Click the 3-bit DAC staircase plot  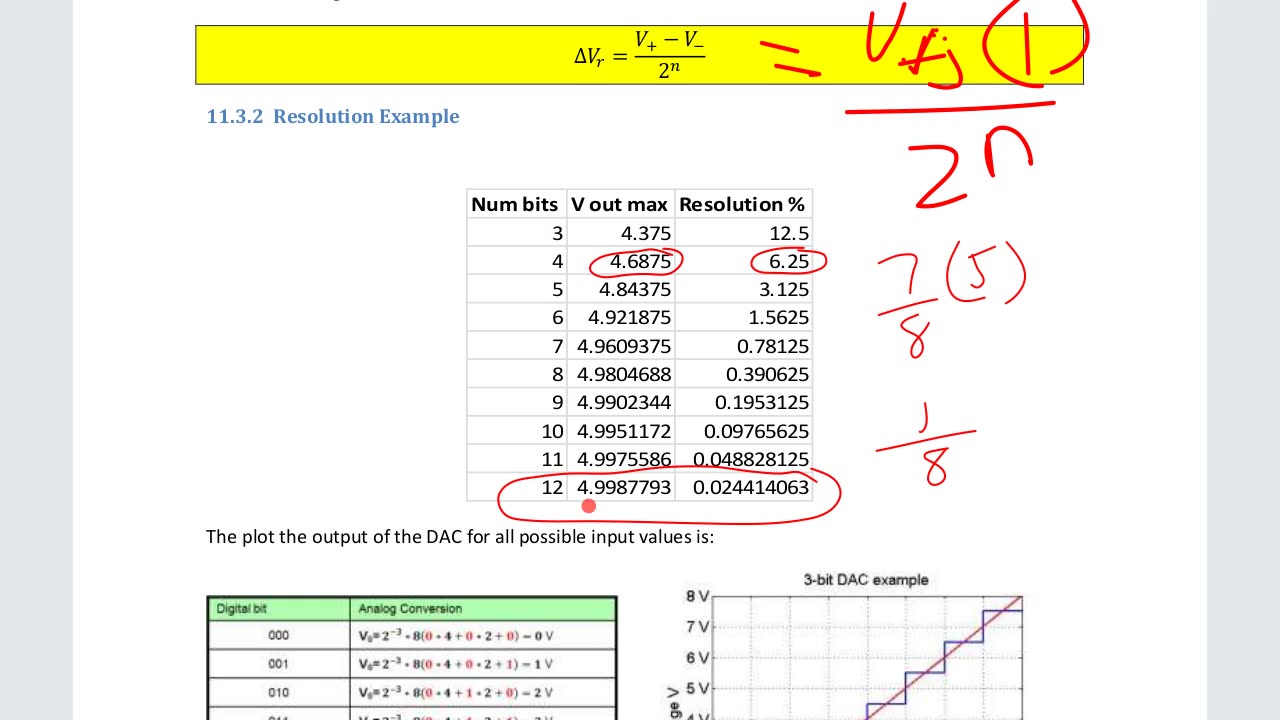868,658
